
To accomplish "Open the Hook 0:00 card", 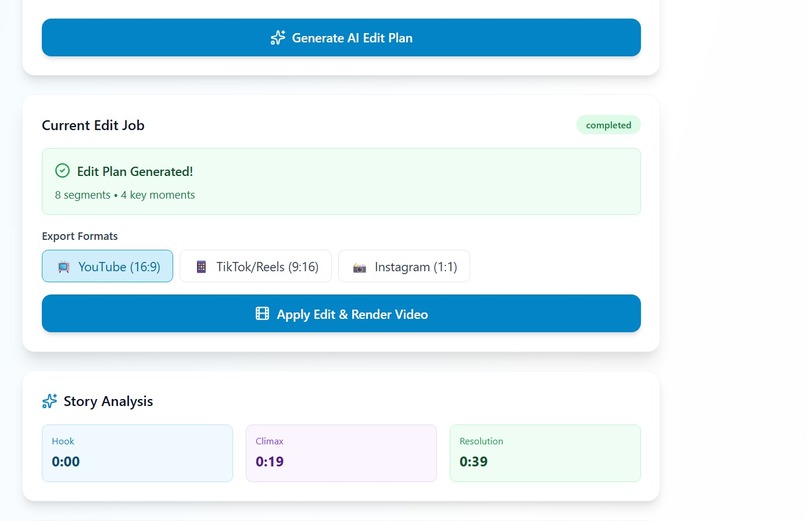I will coord(137,453).
